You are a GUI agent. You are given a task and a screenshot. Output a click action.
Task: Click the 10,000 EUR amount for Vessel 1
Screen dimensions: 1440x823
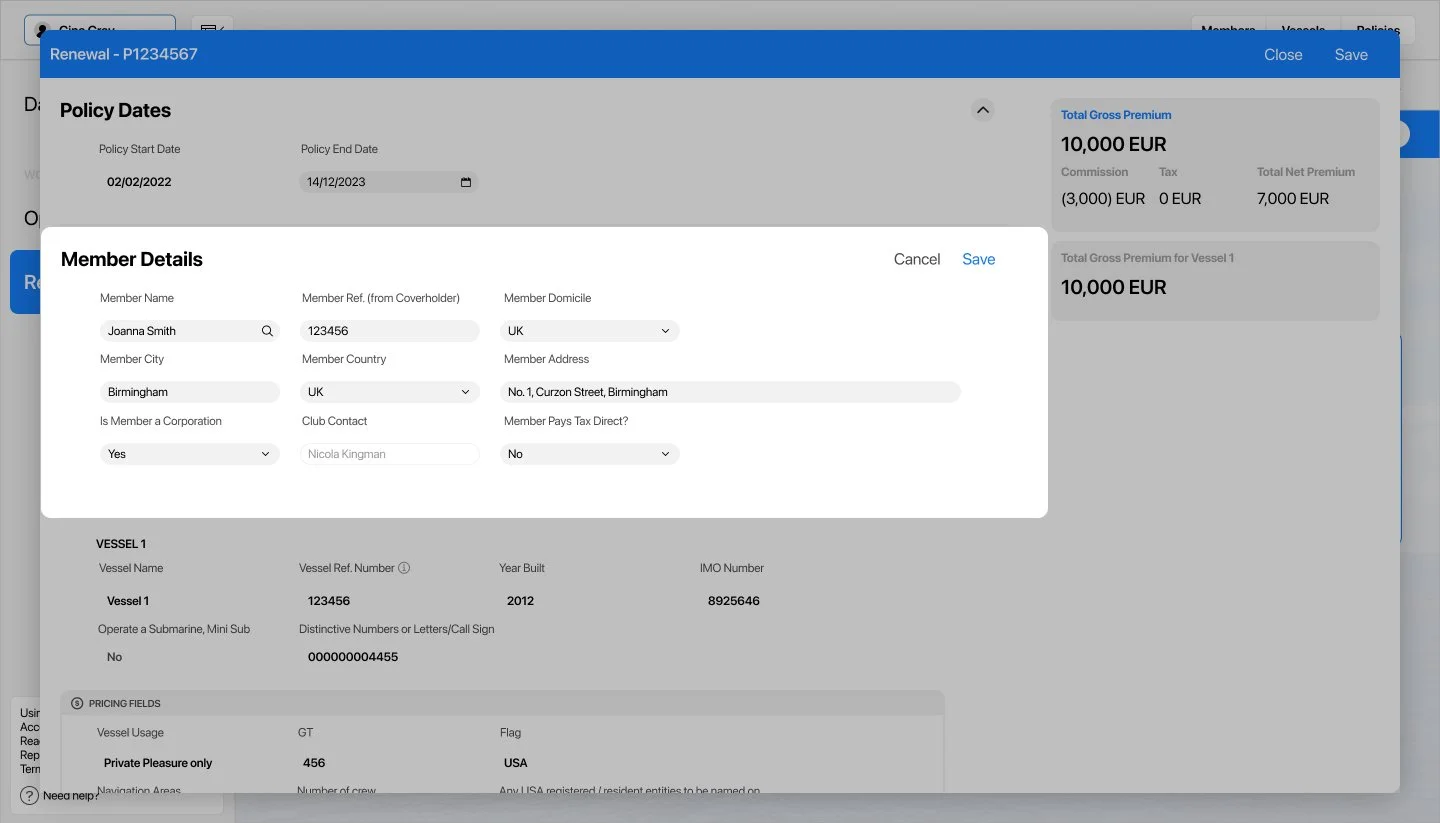point(1114,288)
